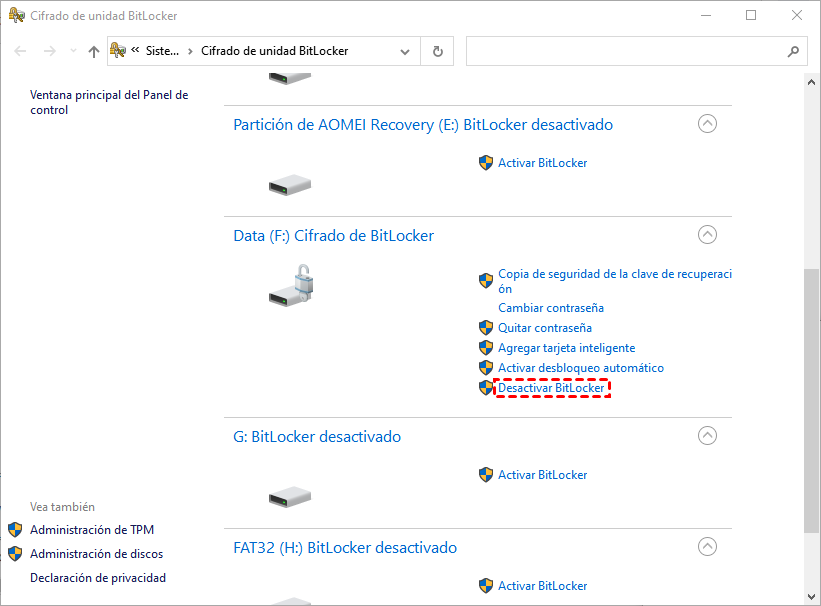Click the up arrow navigation icon
This screenshot has width=821, height=606.
point(94,51)
